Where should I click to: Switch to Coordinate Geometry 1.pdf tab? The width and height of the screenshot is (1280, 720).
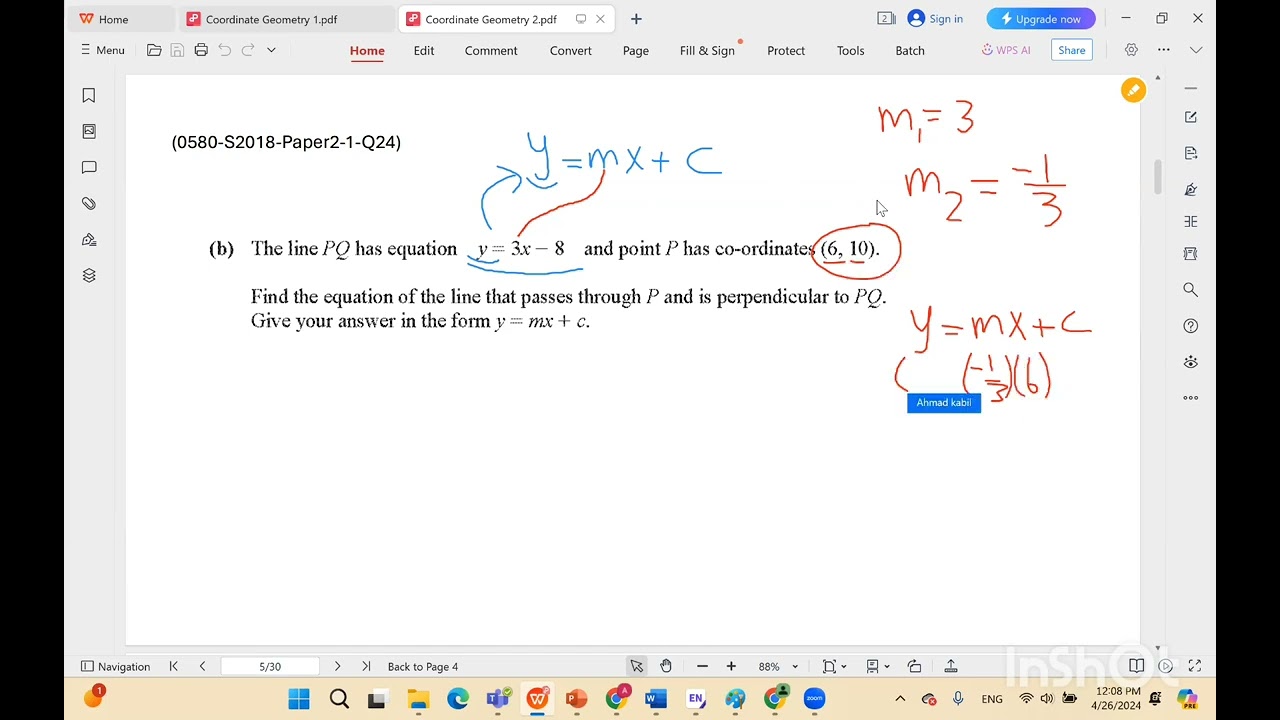click(271, 19)
